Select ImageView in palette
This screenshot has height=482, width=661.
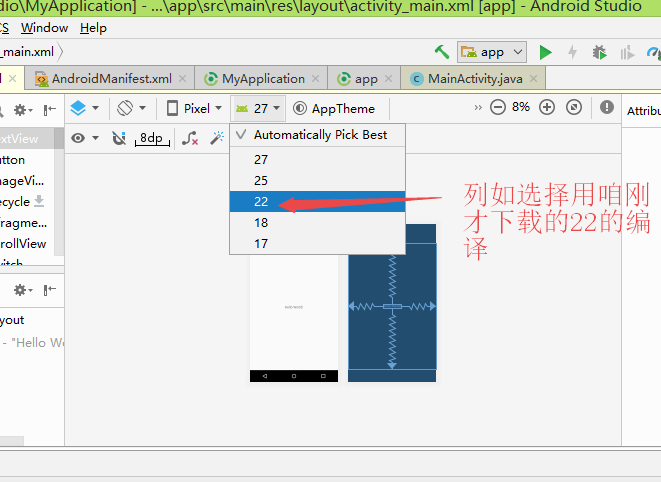[27, 180]
